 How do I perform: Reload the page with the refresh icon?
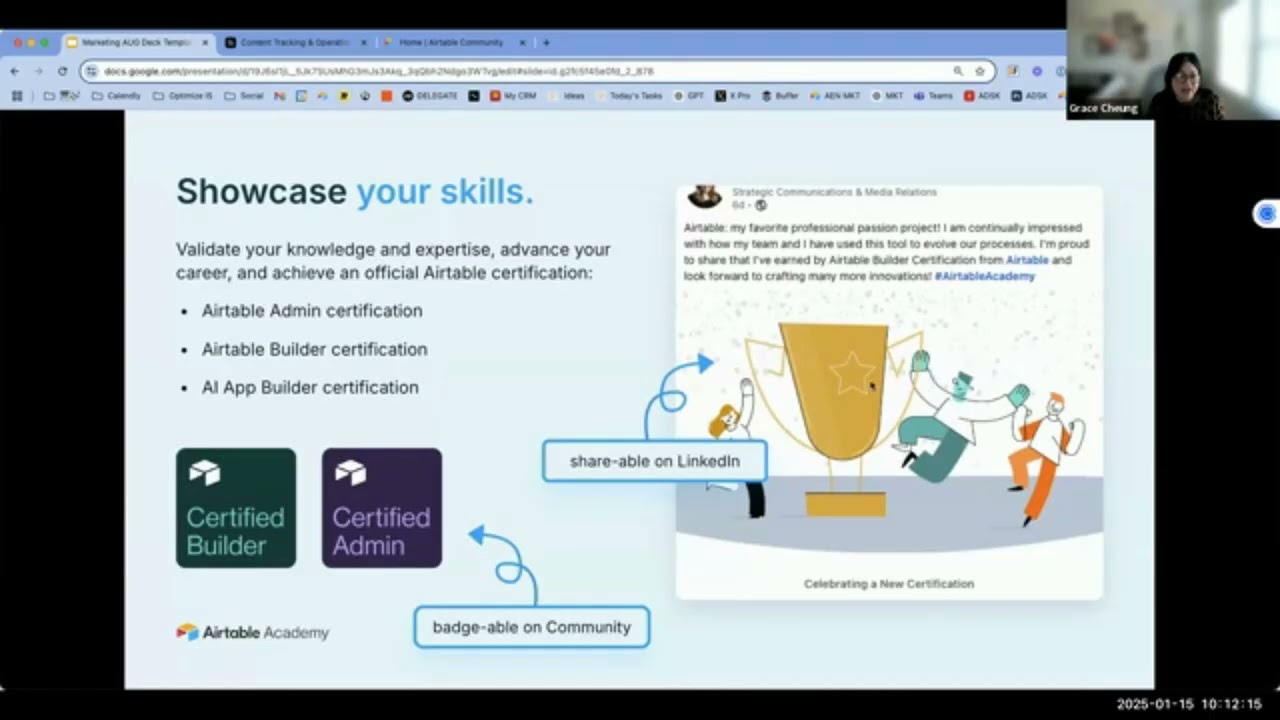click(62, 71)
